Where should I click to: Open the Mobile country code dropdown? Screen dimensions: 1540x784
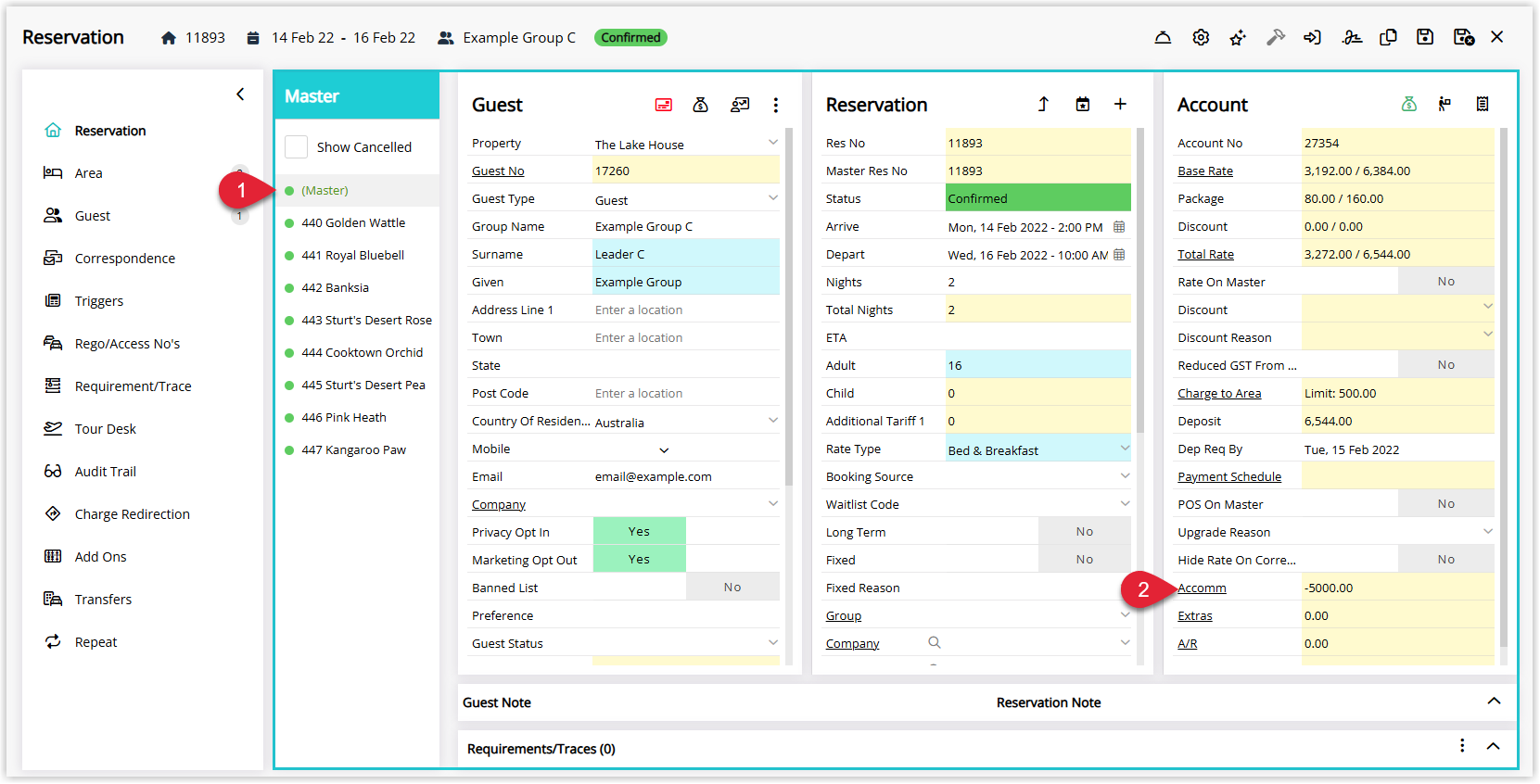[664, 450]
